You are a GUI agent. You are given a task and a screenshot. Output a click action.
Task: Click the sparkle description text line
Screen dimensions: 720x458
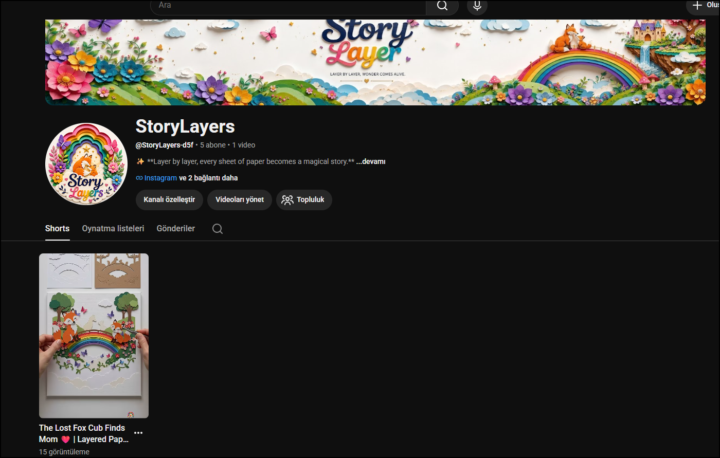coord(245,162)
